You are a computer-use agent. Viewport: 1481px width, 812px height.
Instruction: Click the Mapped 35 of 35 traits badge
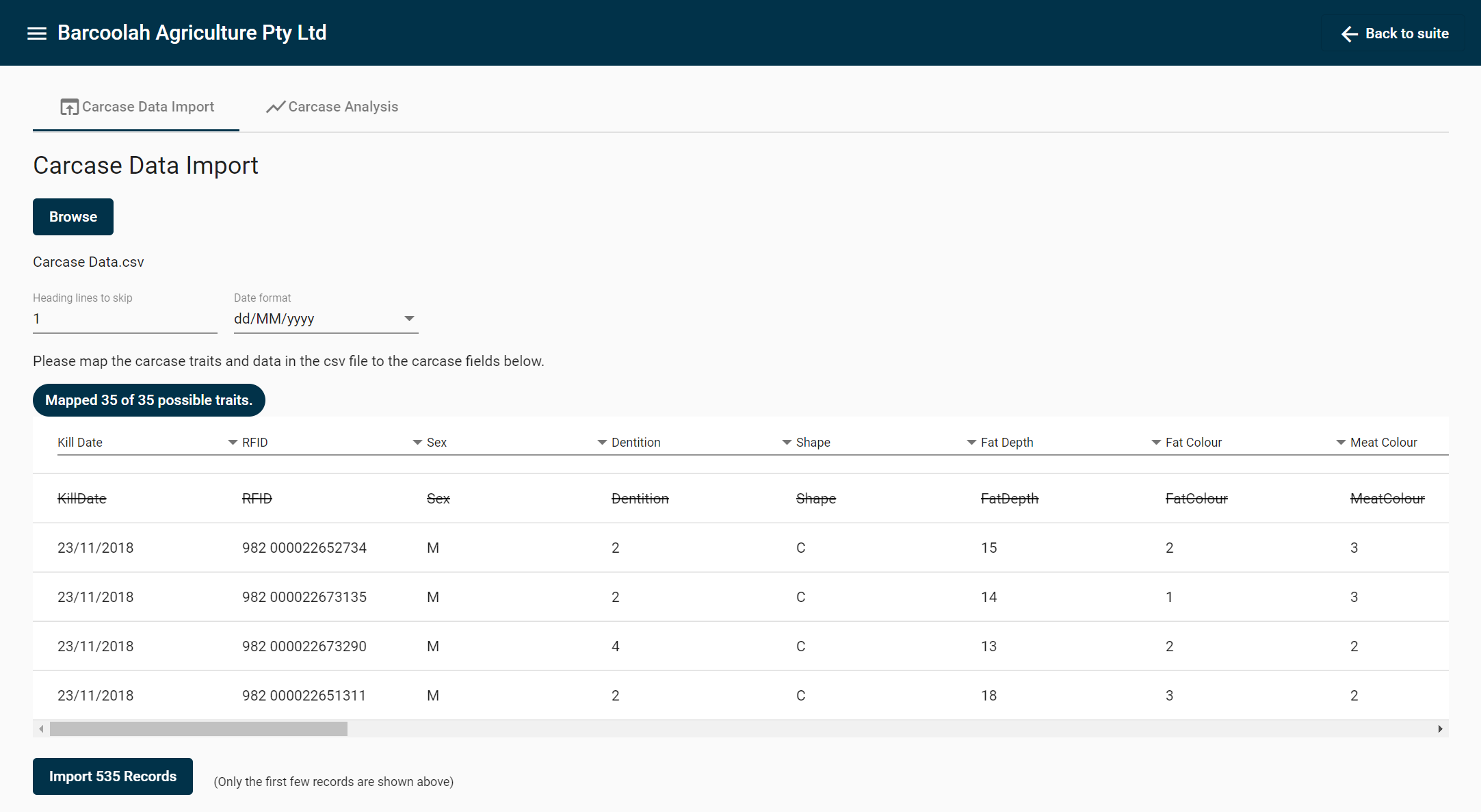tap(149, 400)
